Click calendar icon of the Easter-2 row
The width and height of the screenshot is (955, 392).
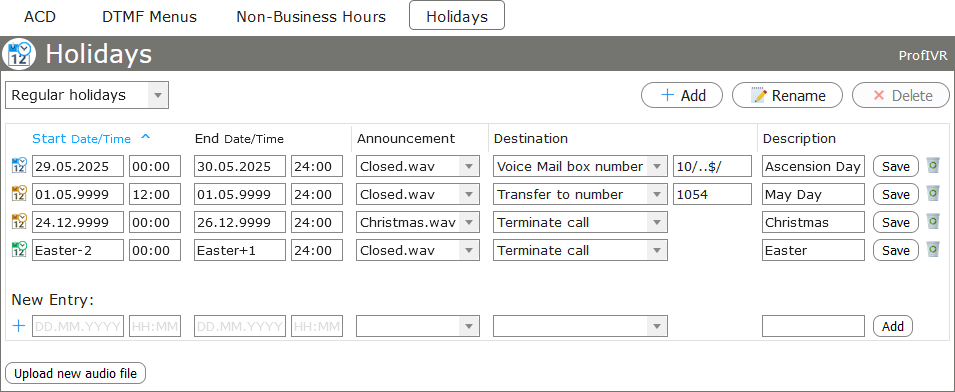click(x=19, y=249)
